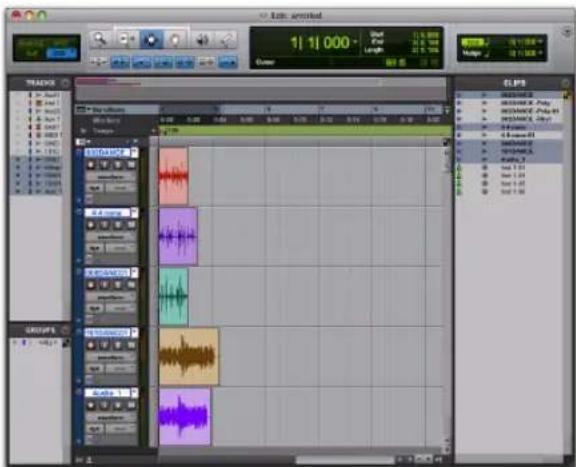Viewport: 576px width, 467px height.
Task: Open the Grid value dropdown
Action: click(x=540, y=42)
